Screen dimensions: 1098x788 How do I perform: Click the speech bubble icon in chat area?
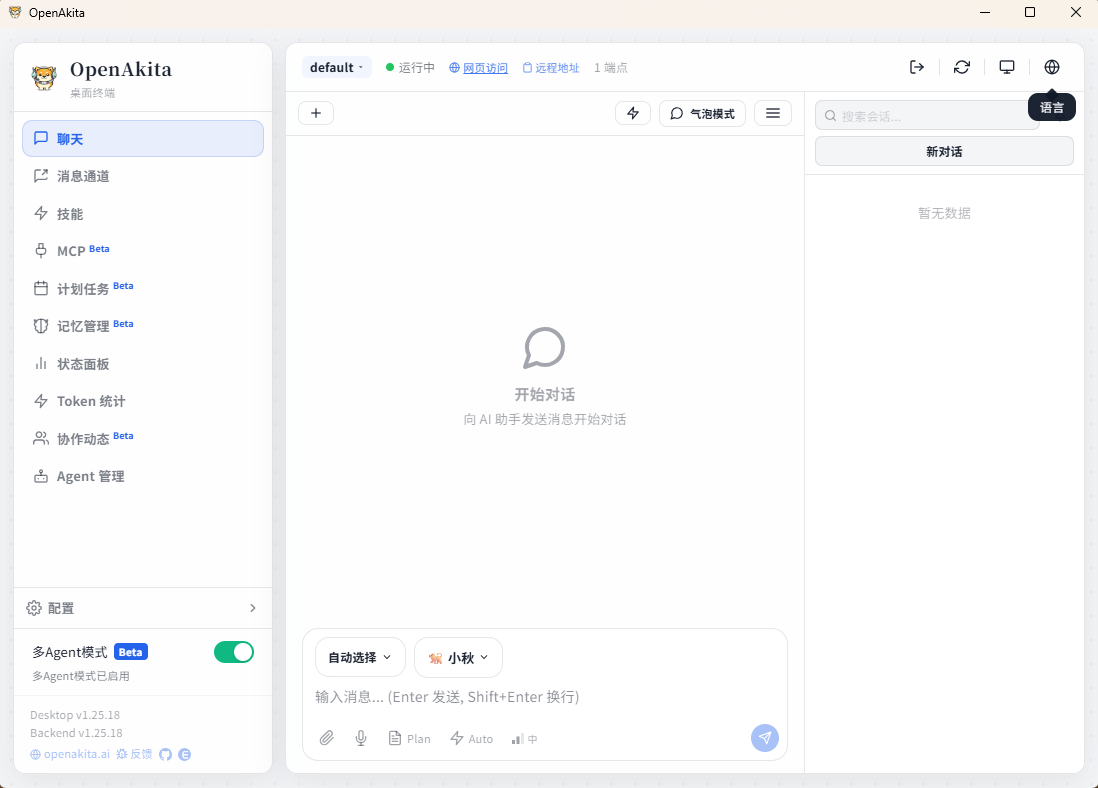point(544,347)
